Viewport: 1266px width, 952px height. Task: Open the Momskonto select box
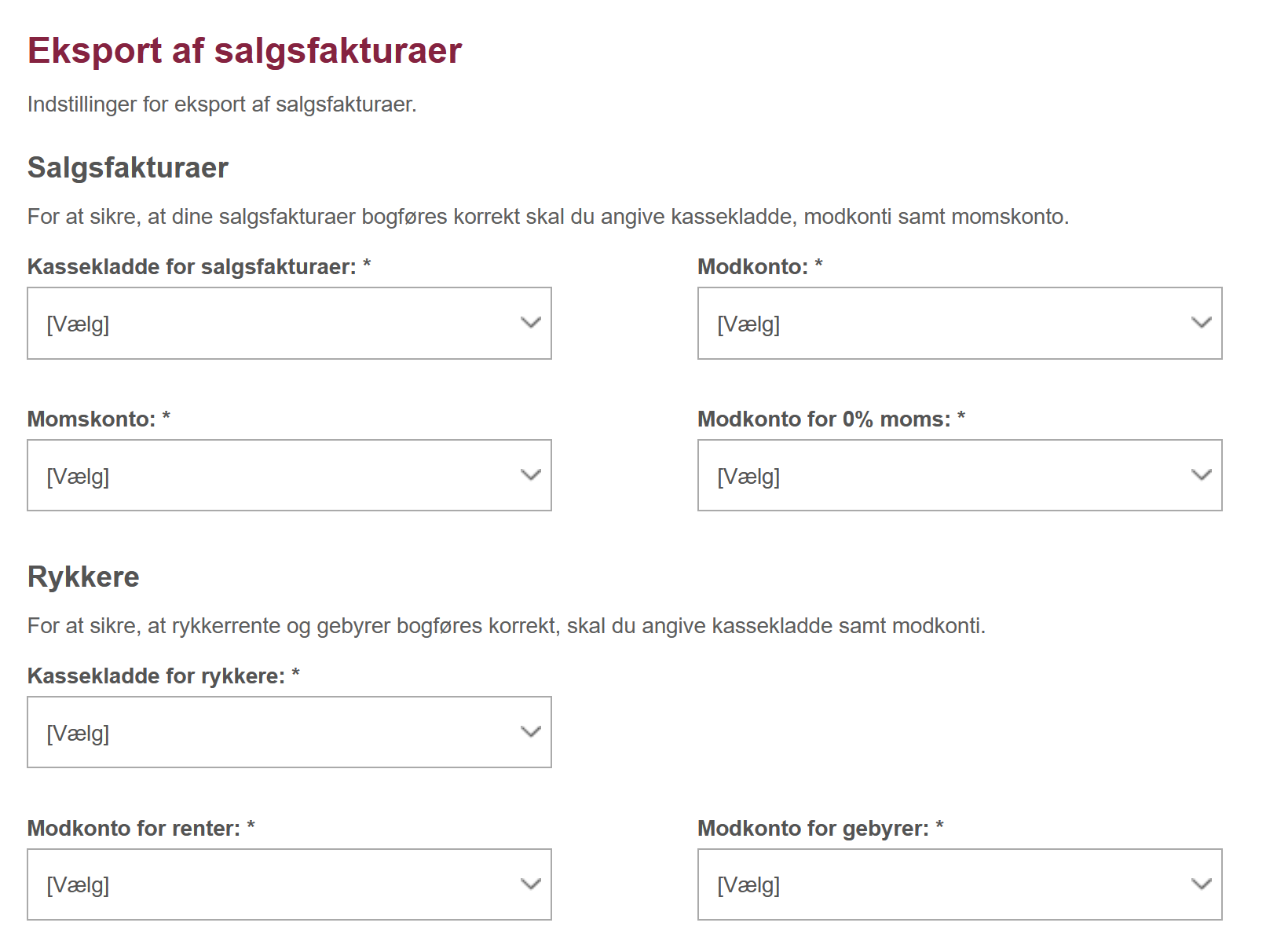(x=289, y=475)
